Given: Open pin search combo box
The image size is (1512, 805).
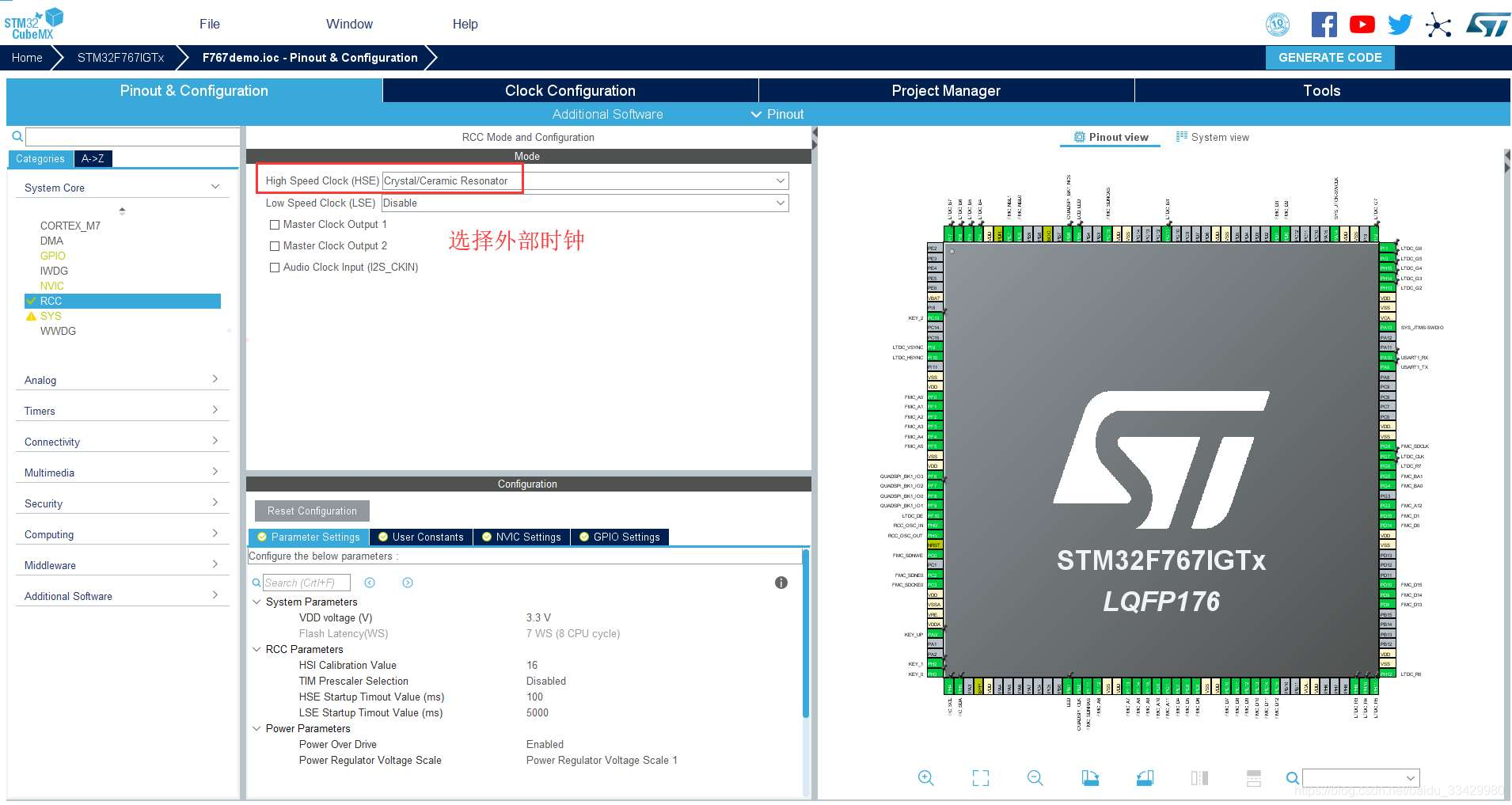Looking at the screenshot, I should 1361,778.
